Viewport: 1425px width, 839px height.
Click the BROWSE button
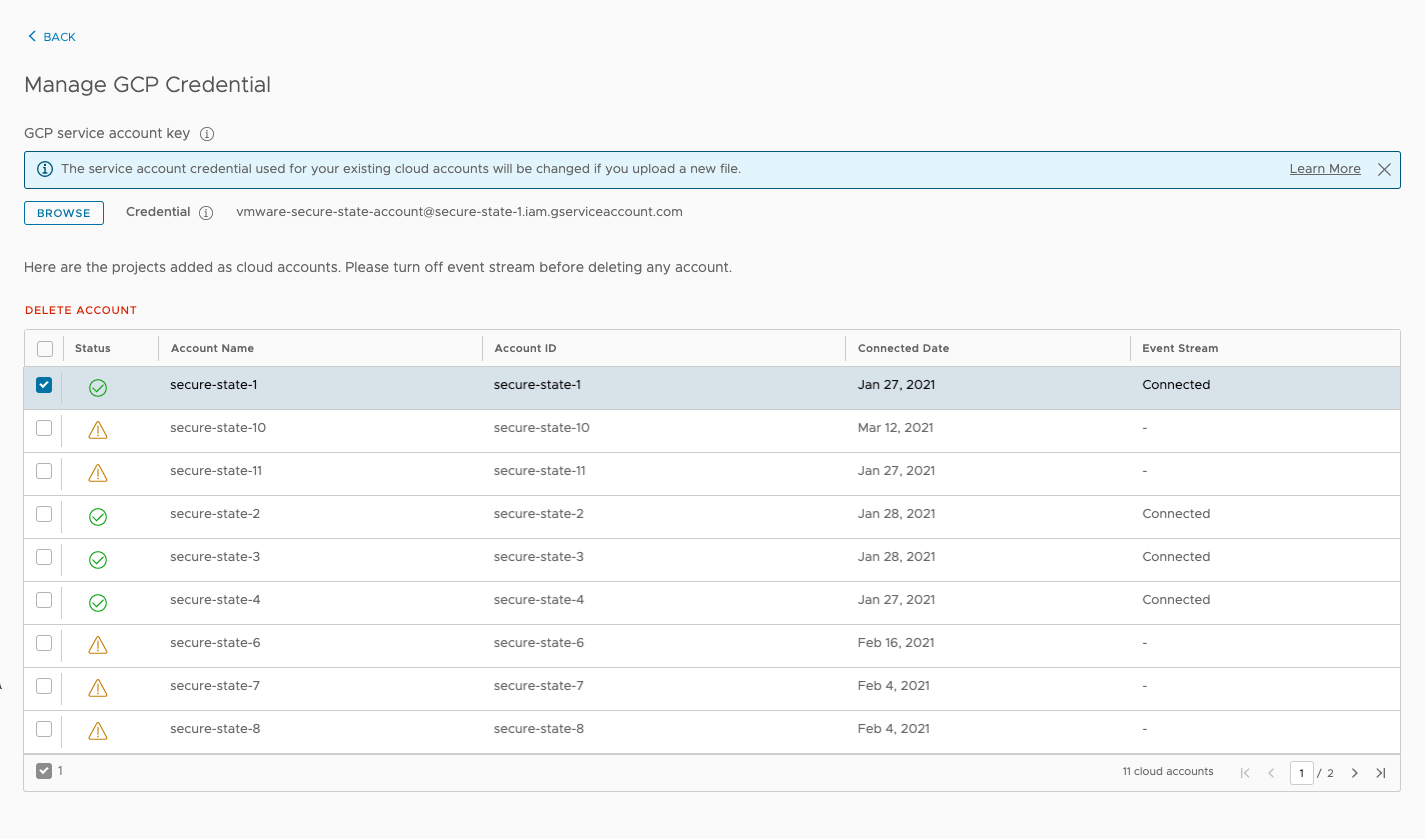click(x=63, y=212)
